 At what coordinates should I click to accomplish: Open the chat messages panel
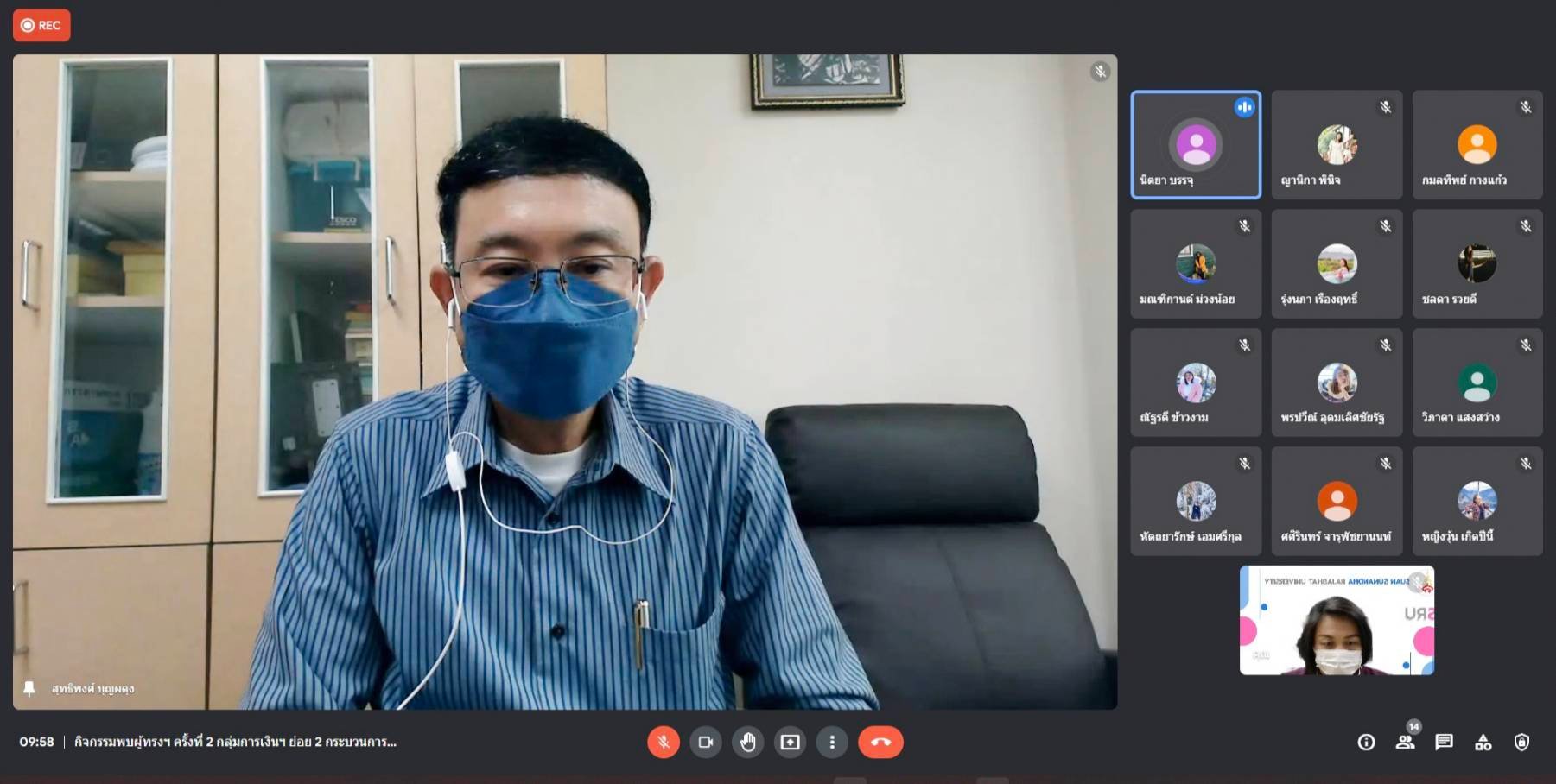[x=1444, y=742]
